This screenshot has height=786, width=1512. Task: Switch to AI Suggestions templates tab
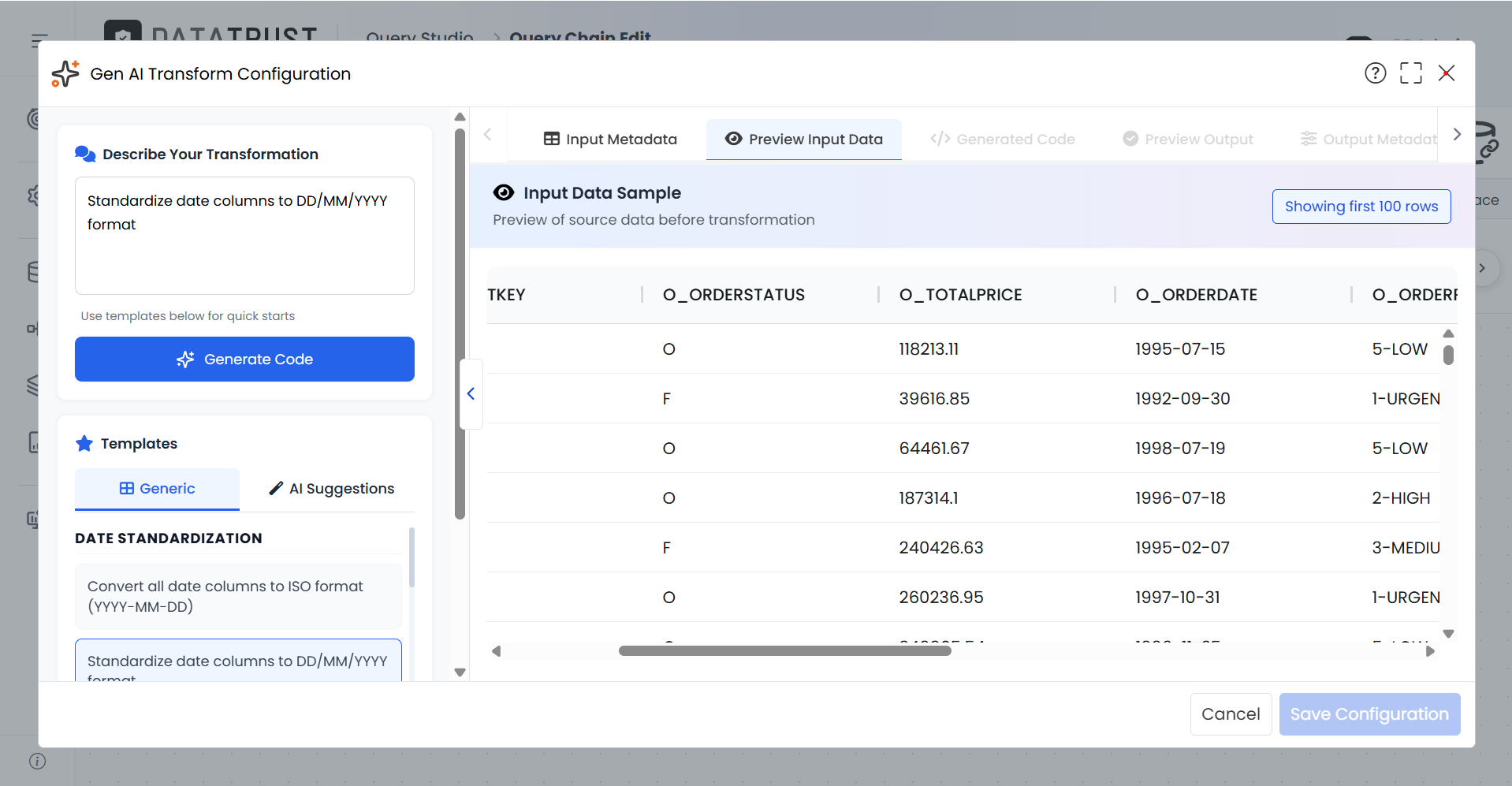(x=331, y=489)
